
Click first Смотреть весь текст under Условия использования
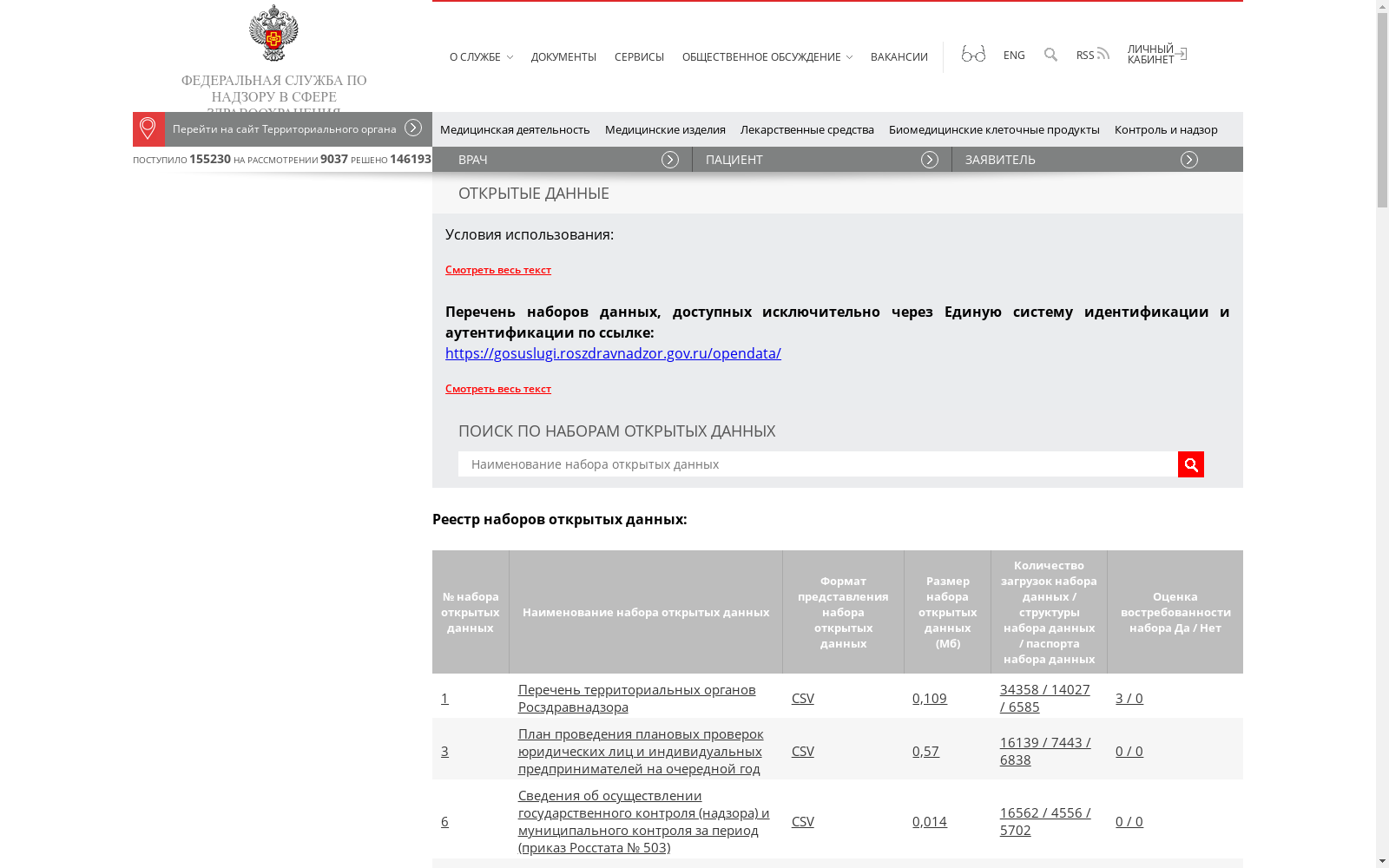point(498,270)
